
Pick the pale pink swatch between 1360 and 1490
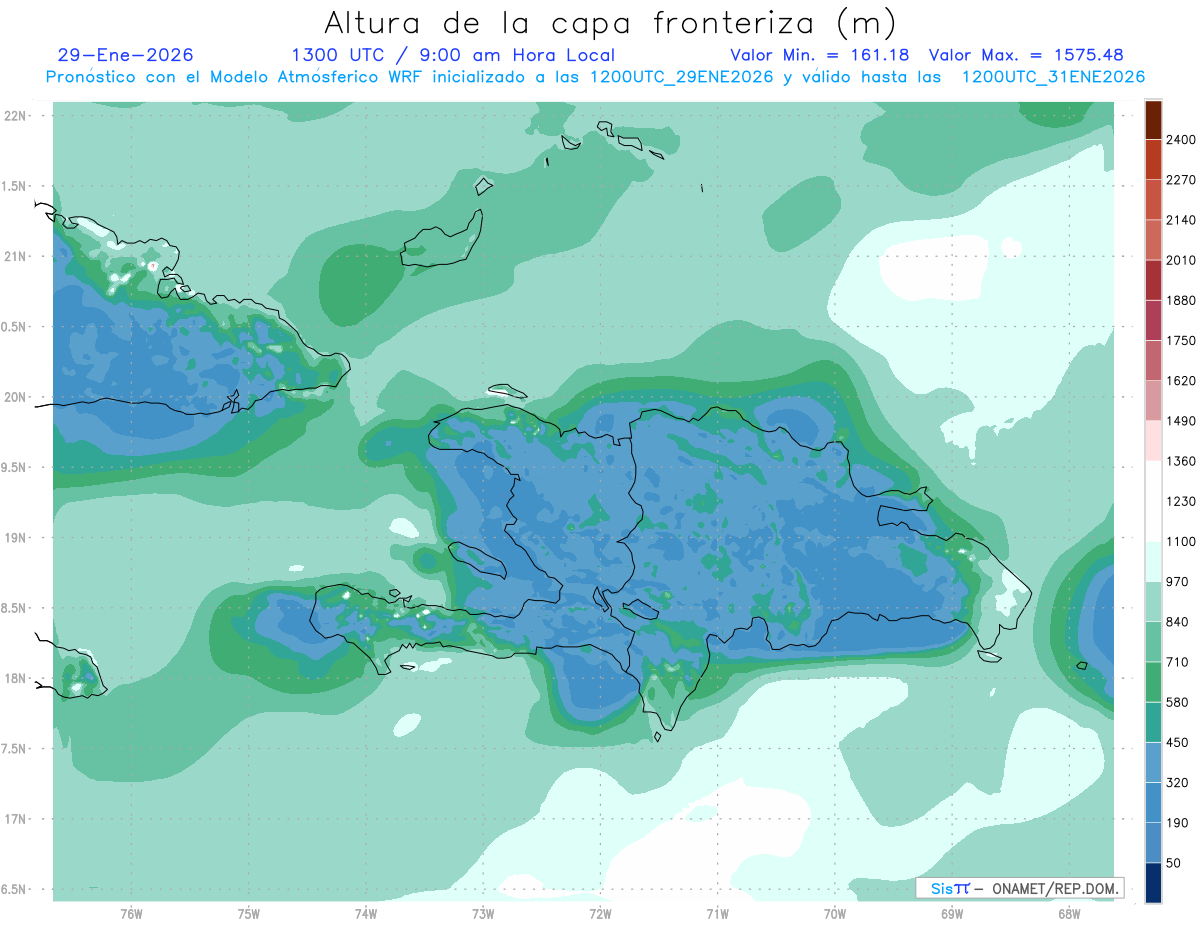[x=1153, y=441]
